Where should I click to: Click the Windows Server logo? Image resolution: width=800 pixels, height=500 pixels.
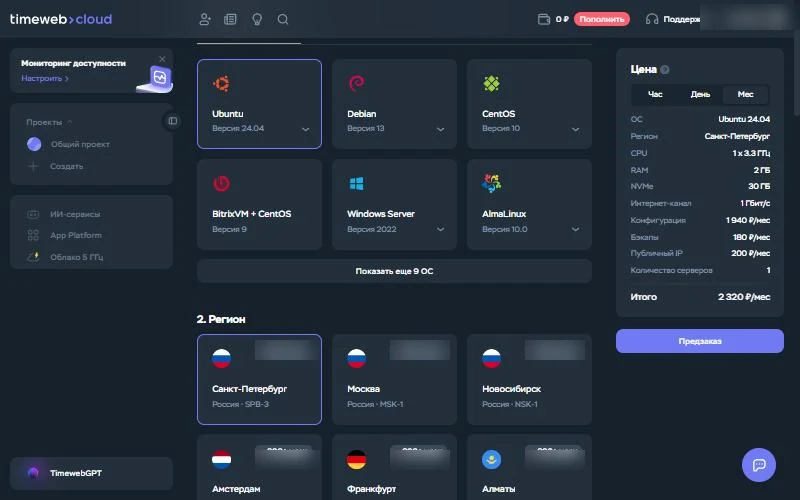[356, 183]
